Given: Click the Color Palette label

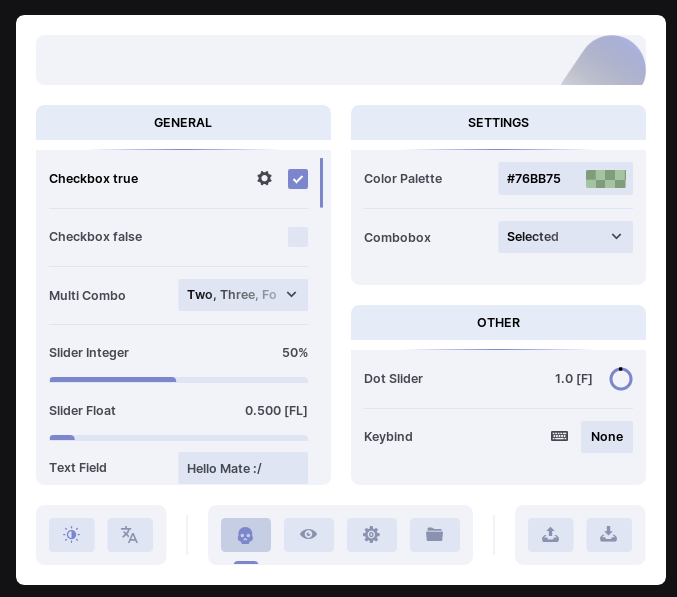Looking at the screenshot, I should [403, 179].
